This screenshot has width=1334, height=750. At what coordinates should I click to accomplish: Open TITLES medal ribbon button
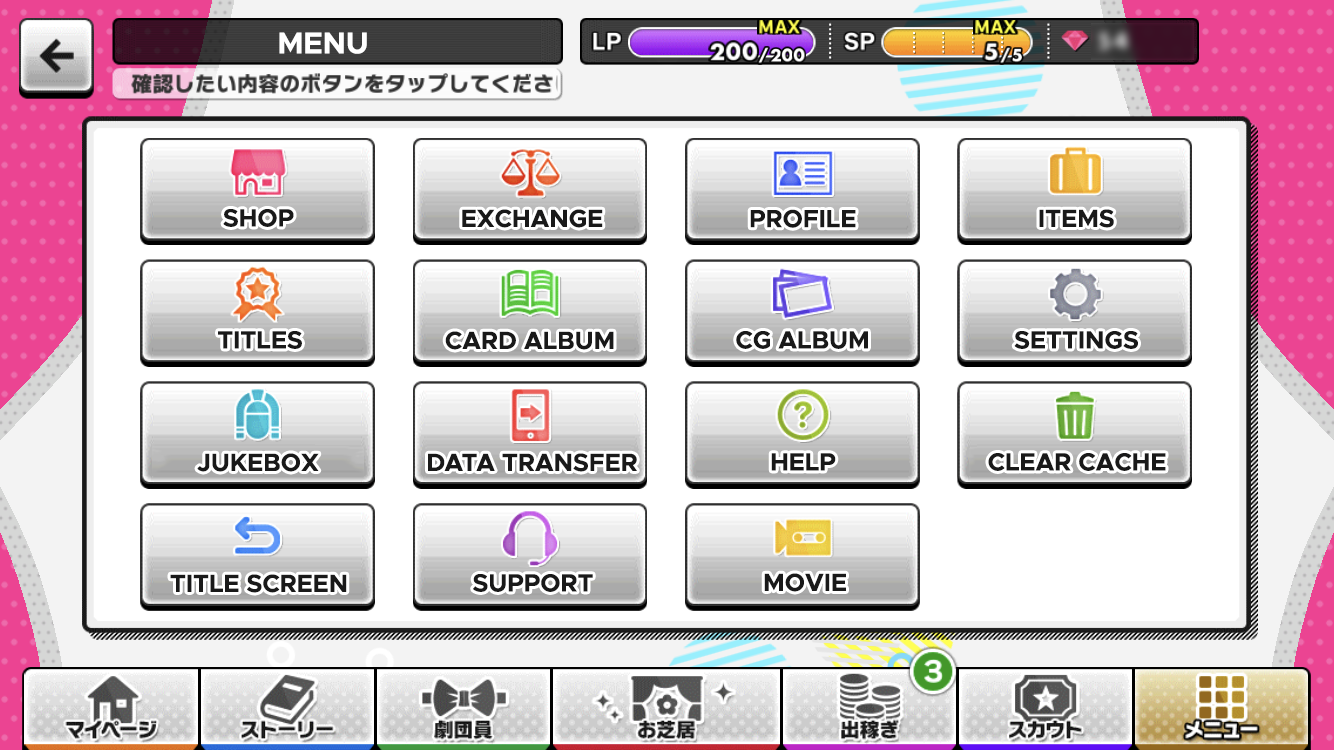[257, 312]
